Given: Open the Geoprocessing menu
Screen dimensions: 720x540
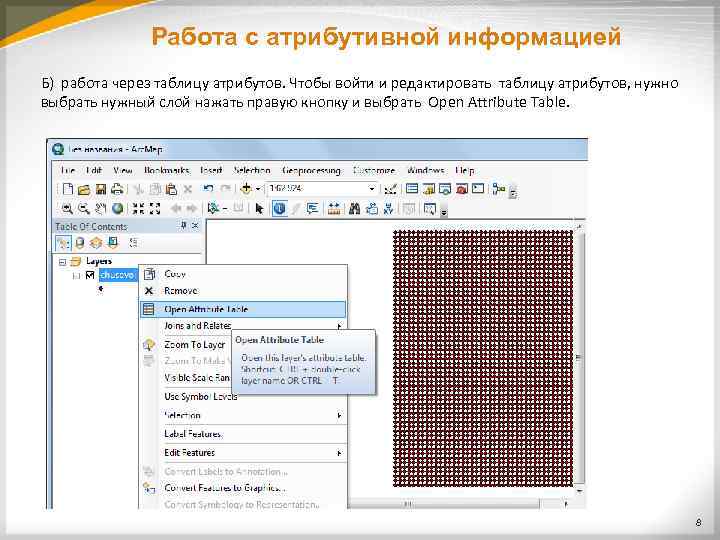Looking at the screenshot, I should (311, 170).
